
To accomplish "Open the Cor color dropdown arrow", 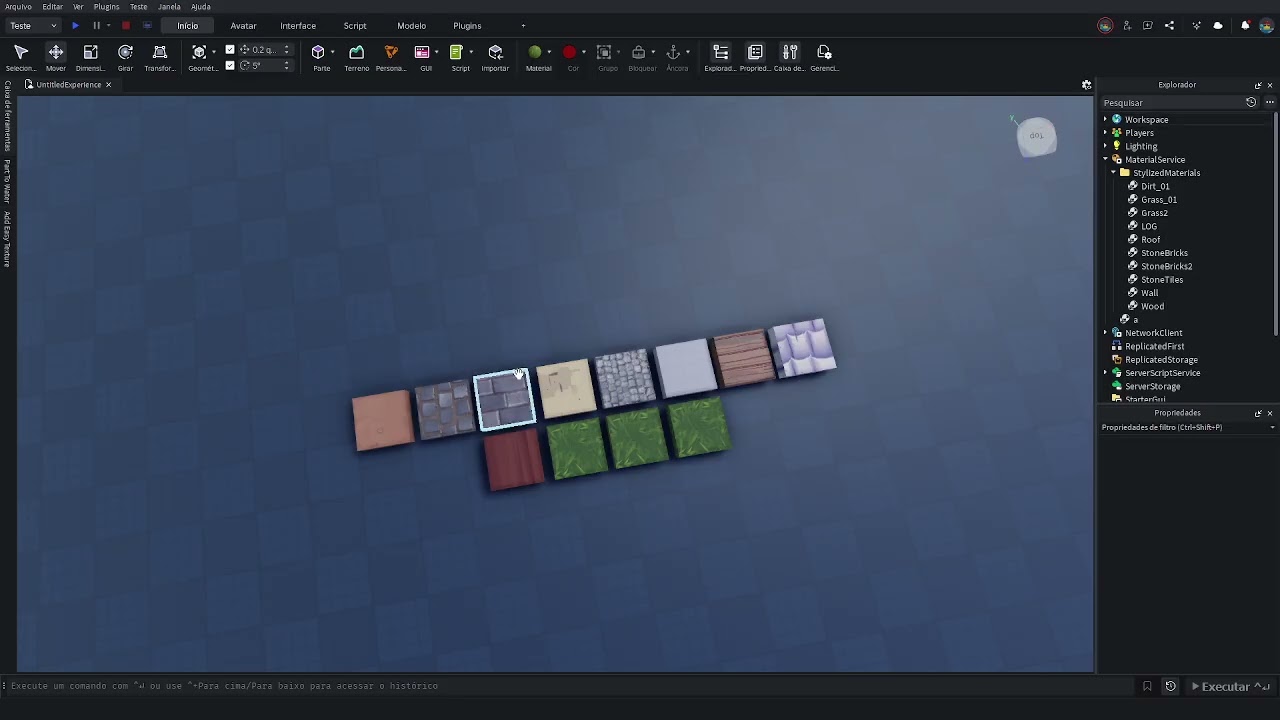I will point(583,52).
